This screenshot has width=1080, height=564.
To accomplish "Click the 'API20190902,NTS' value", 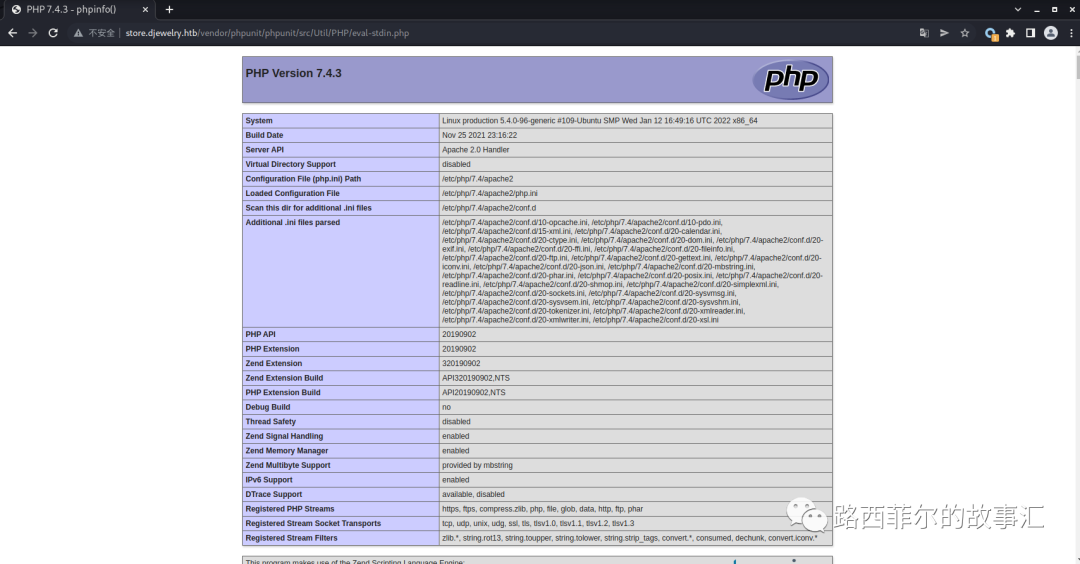I will pos(473,392).
